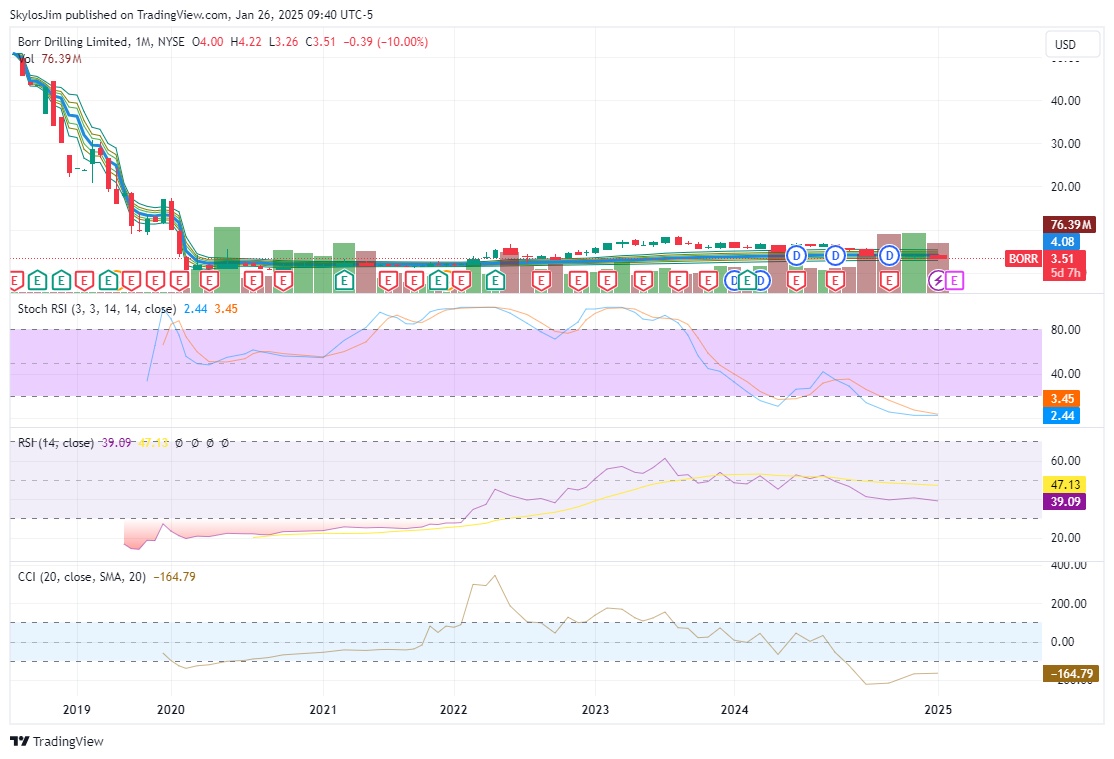Screen dimensions: 1114x759
Task: Click the purple lightning bolt marker
Action: click(938, 281)
